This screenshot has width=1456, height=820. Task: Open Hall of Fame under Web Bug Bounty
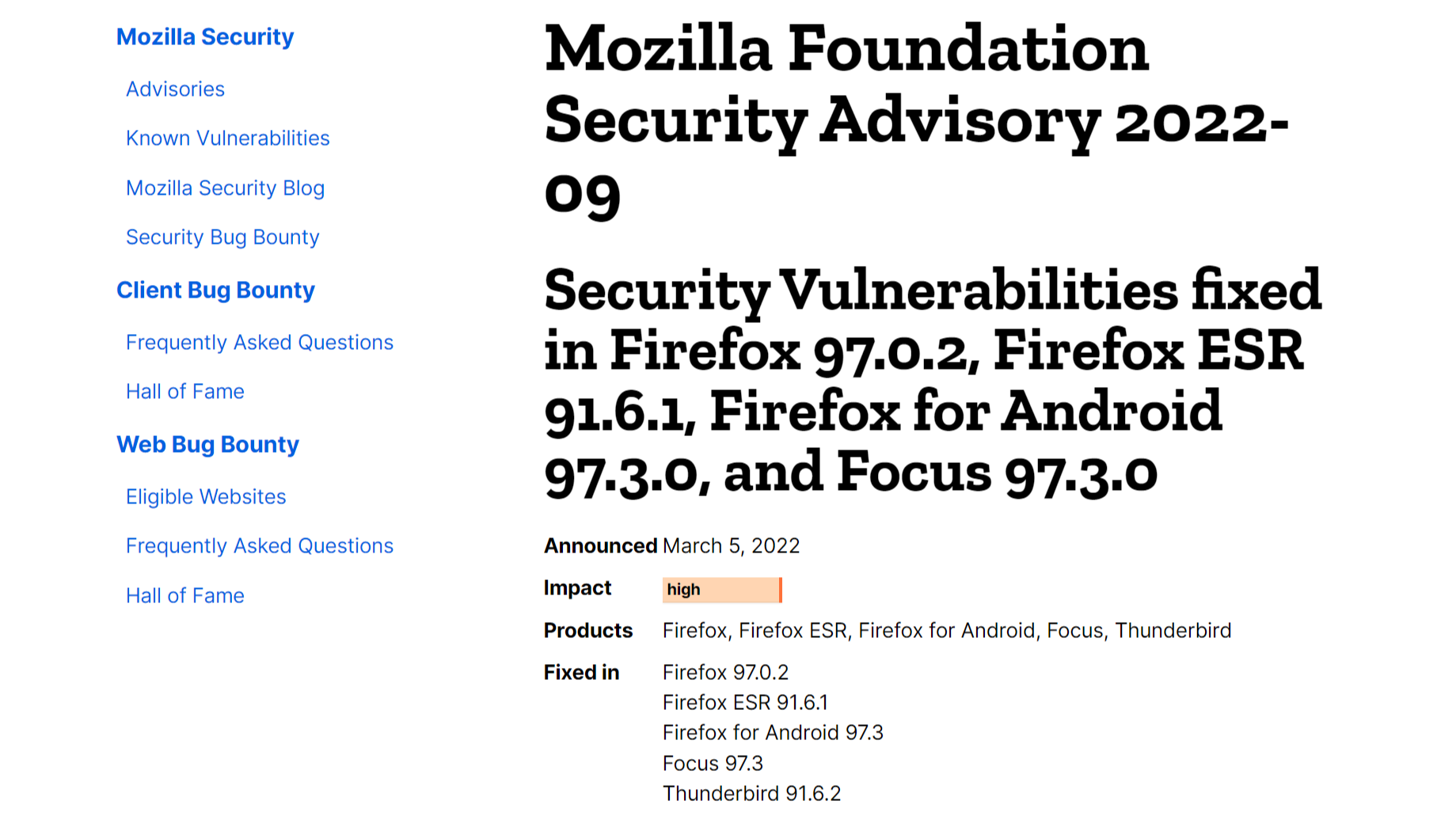click(184, 595)
